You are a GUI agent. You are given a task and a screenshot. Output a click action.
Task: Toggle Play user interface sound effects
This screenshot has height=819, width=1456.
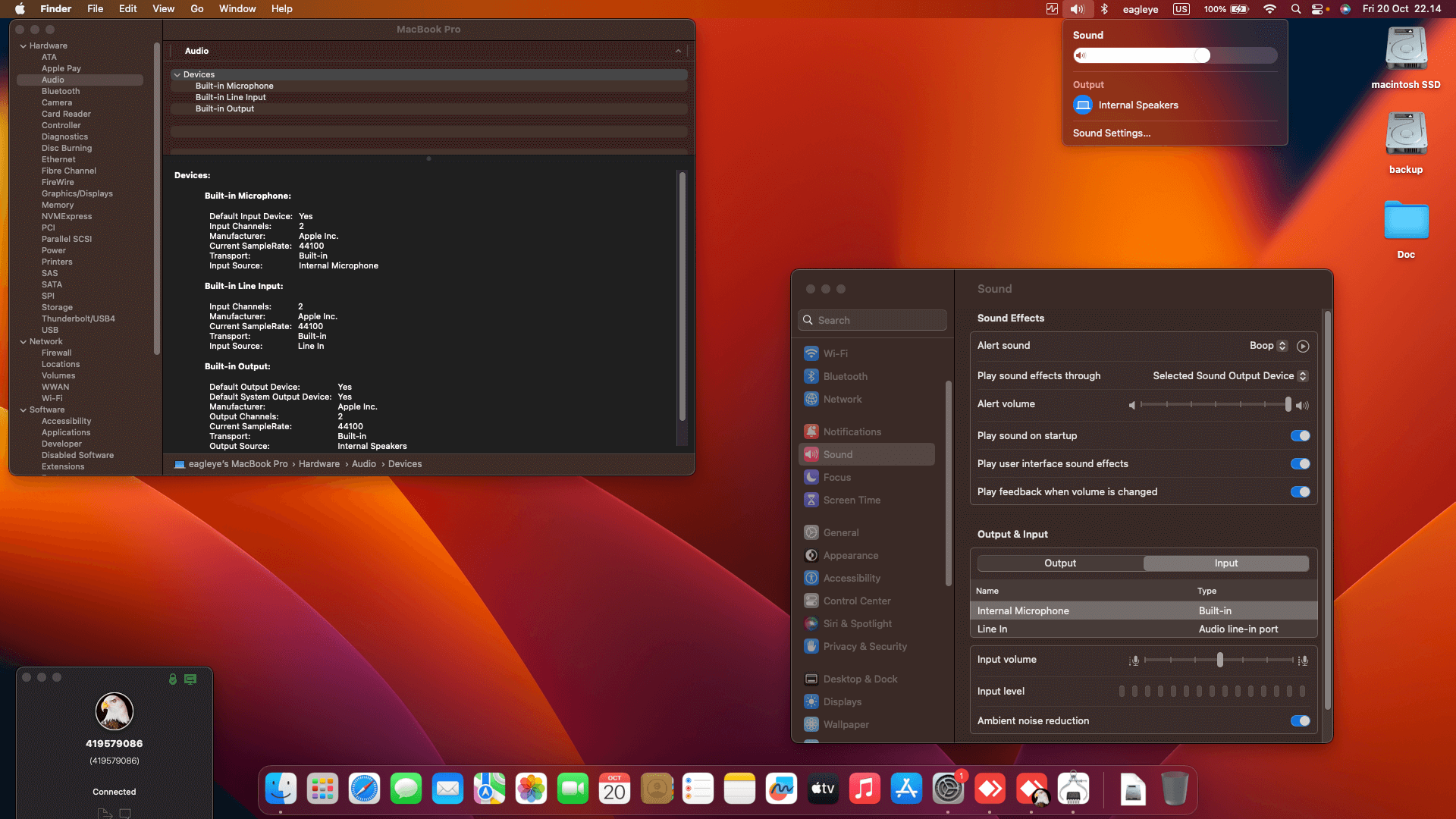tap(1300, 463)
